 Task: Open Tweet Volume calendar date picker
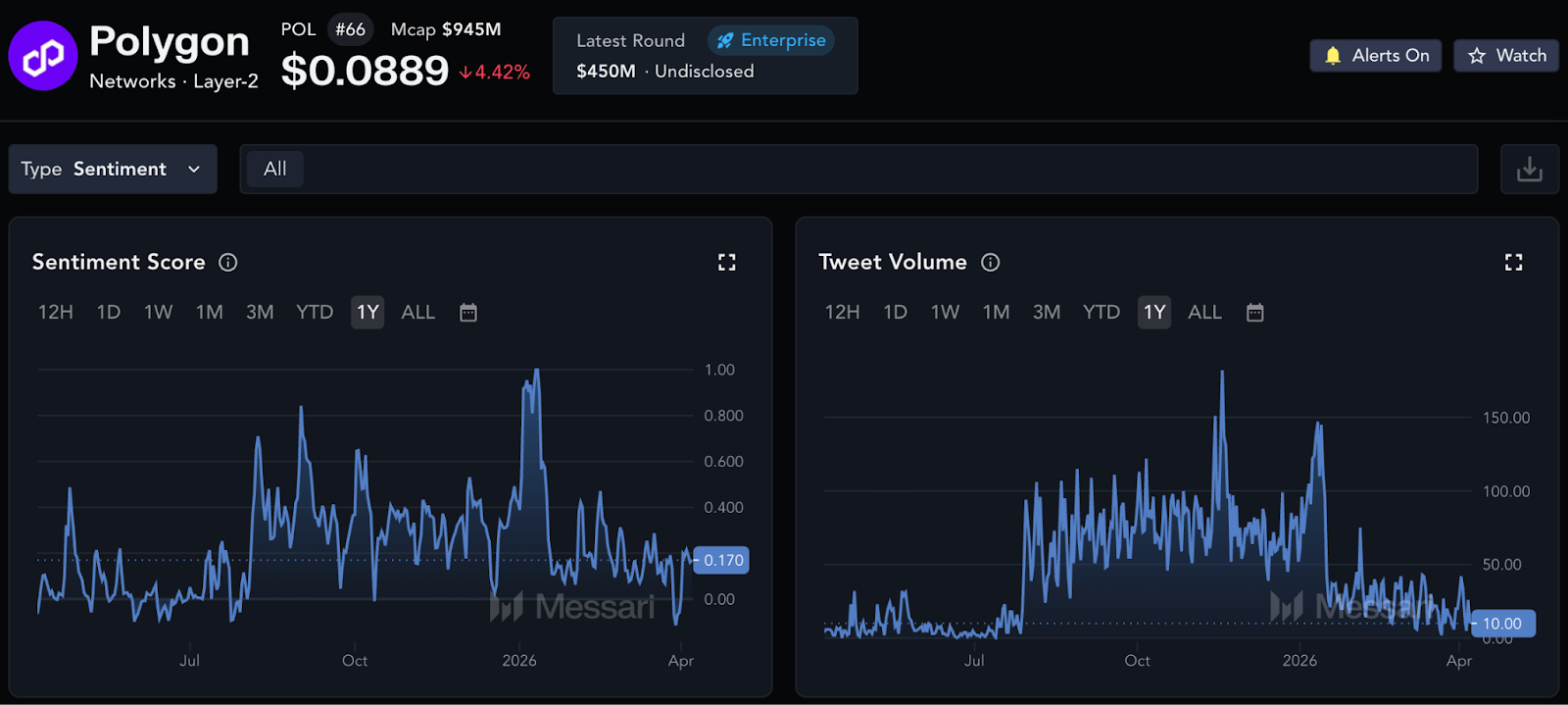click(x=1254, y=313)
